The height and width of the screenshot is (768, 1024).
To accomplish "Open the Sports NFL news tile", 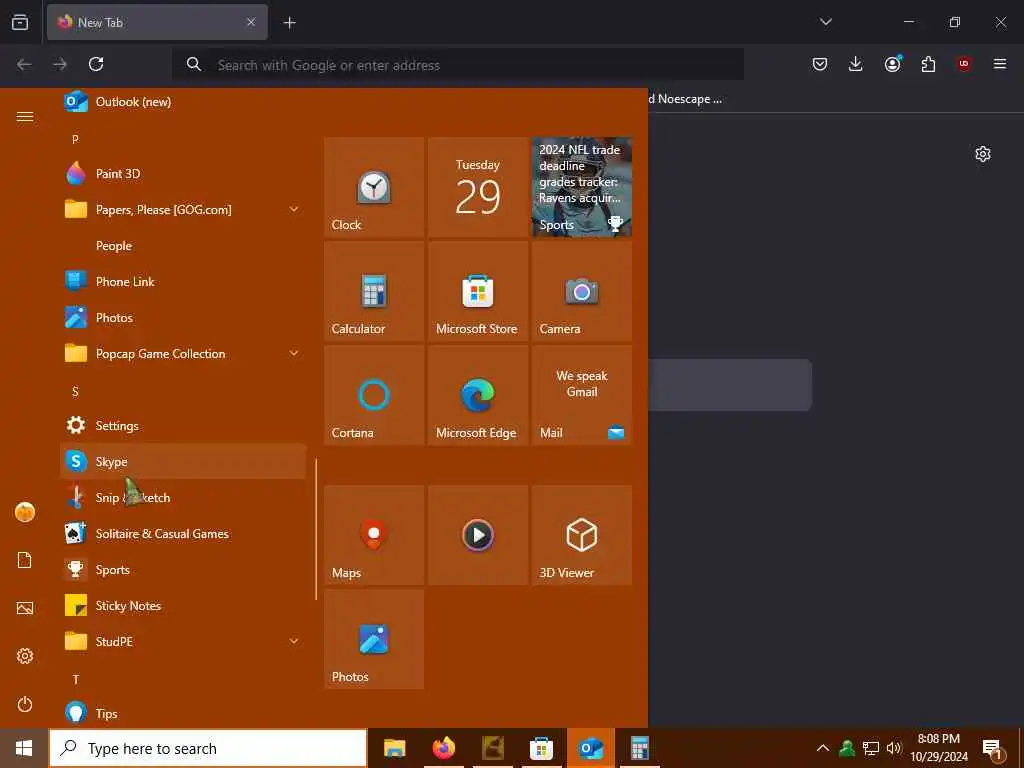I will pyautogui.click(x=582, y=187).
